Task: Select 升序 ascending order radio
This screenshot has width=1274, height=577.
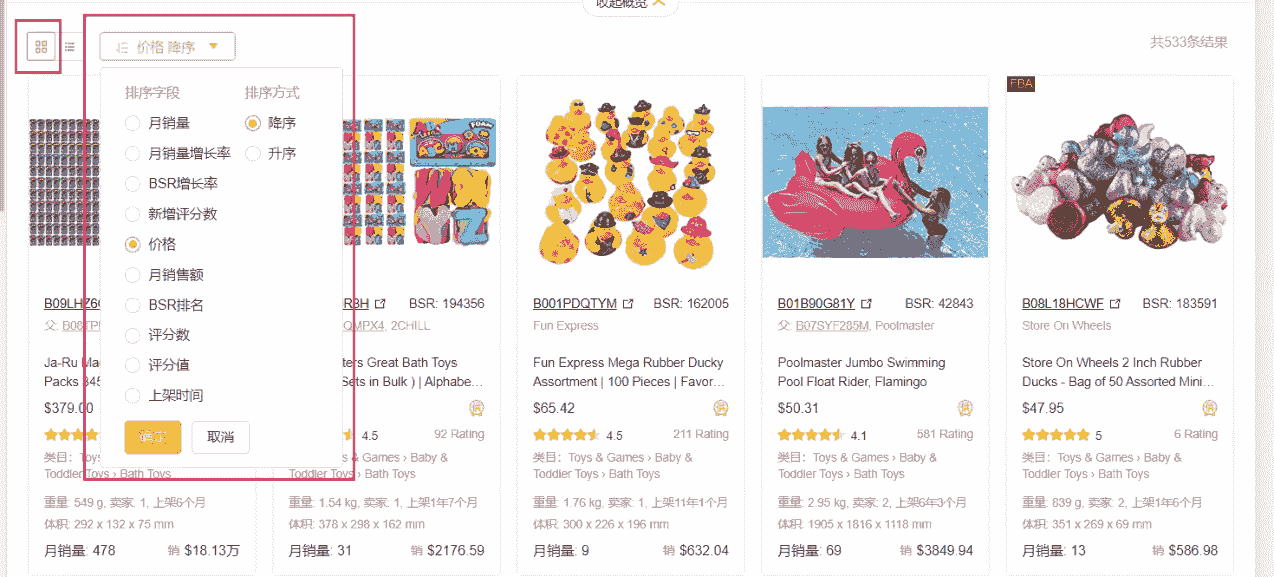Action: (x=253, y=153)
